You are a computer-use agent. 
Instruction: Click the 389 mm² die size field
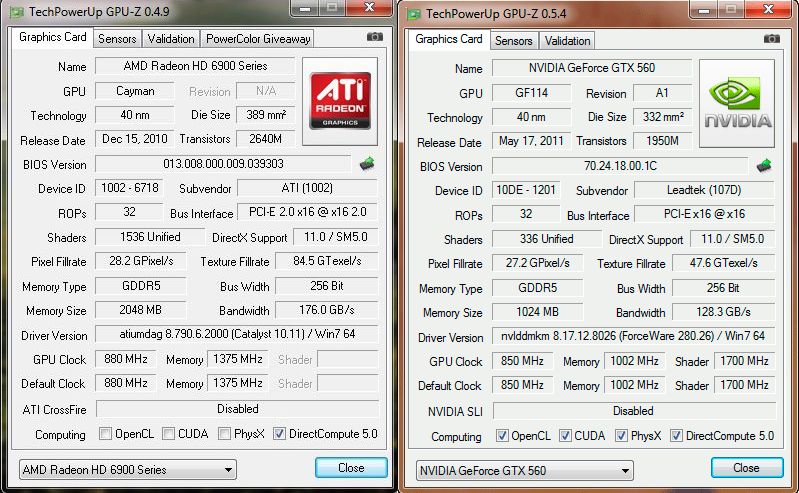point(265,115)
